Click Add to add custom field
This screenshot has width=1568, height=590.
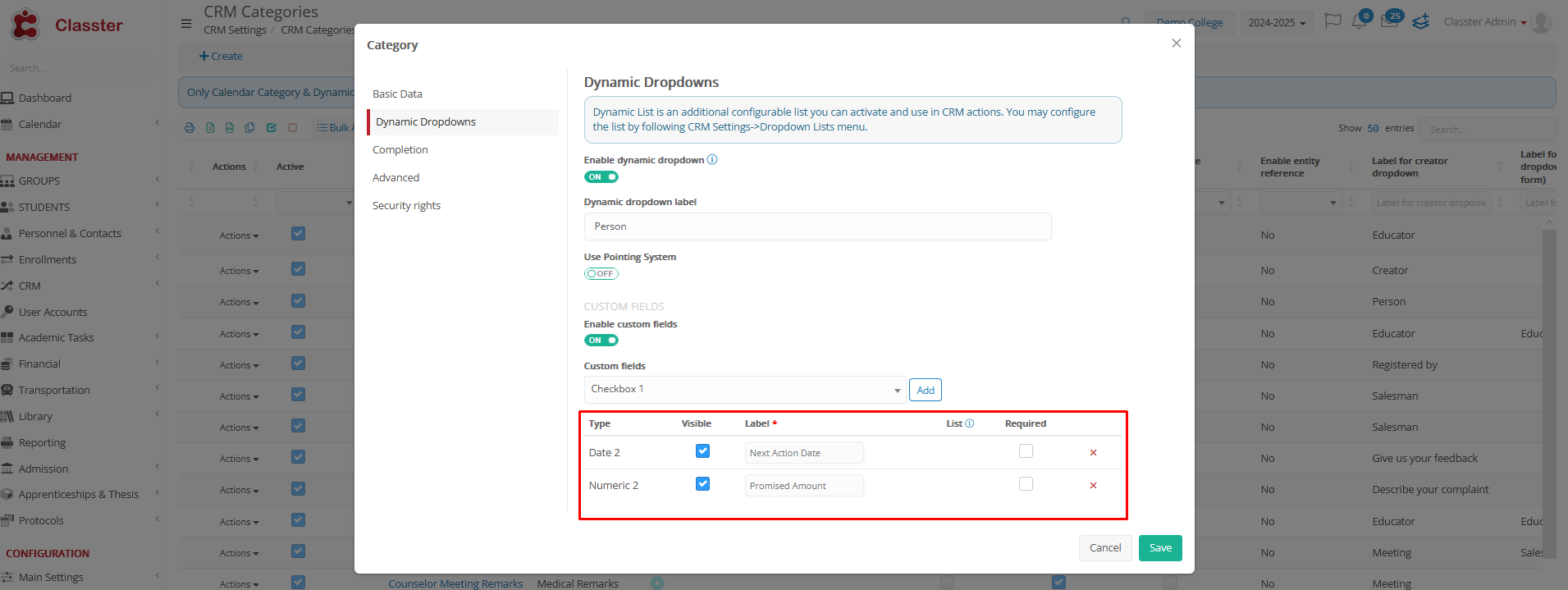point(925,391)
